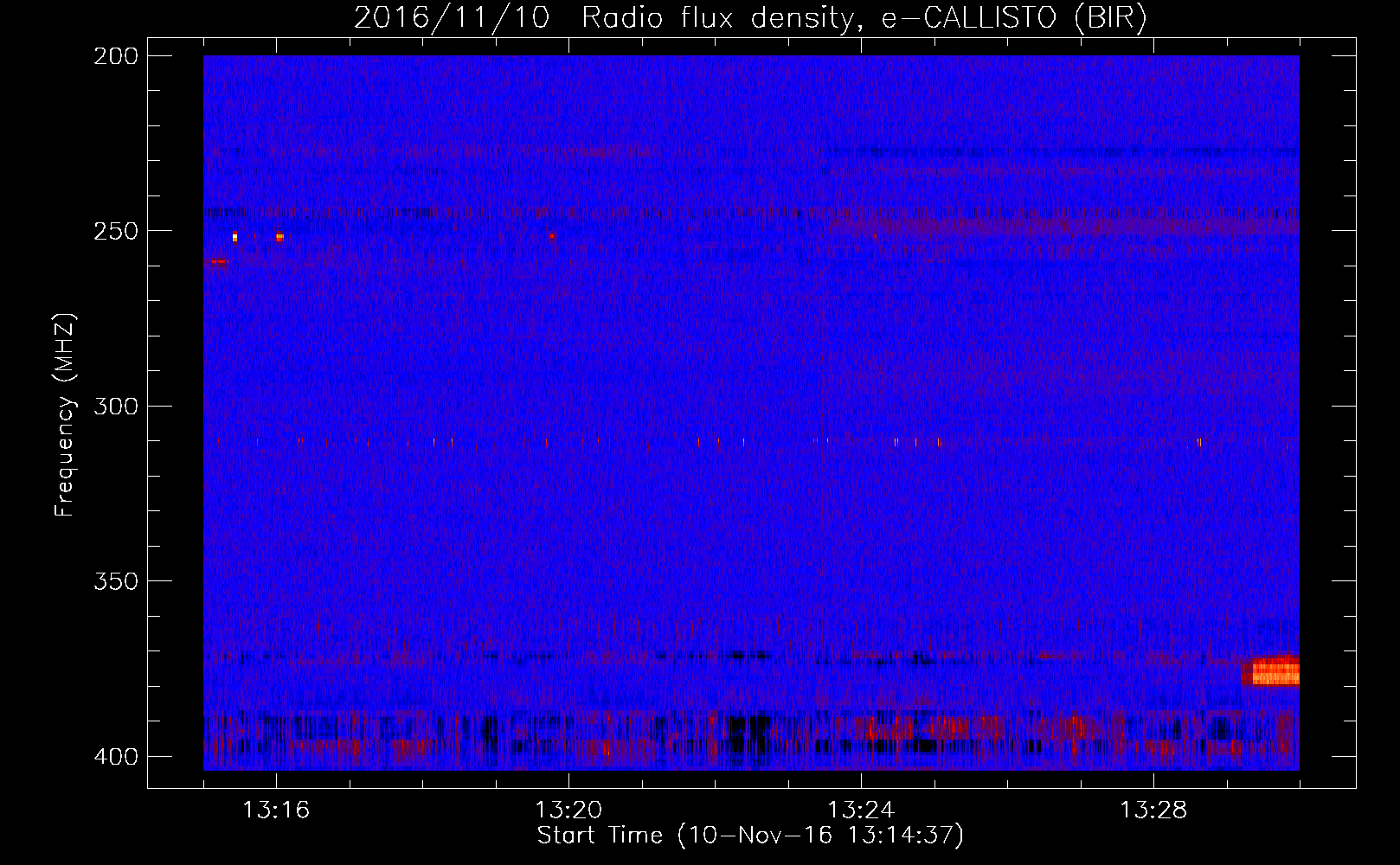Click the 200 frequency tick label
Screen dimensions: 1400x865
tap(116, 56)
